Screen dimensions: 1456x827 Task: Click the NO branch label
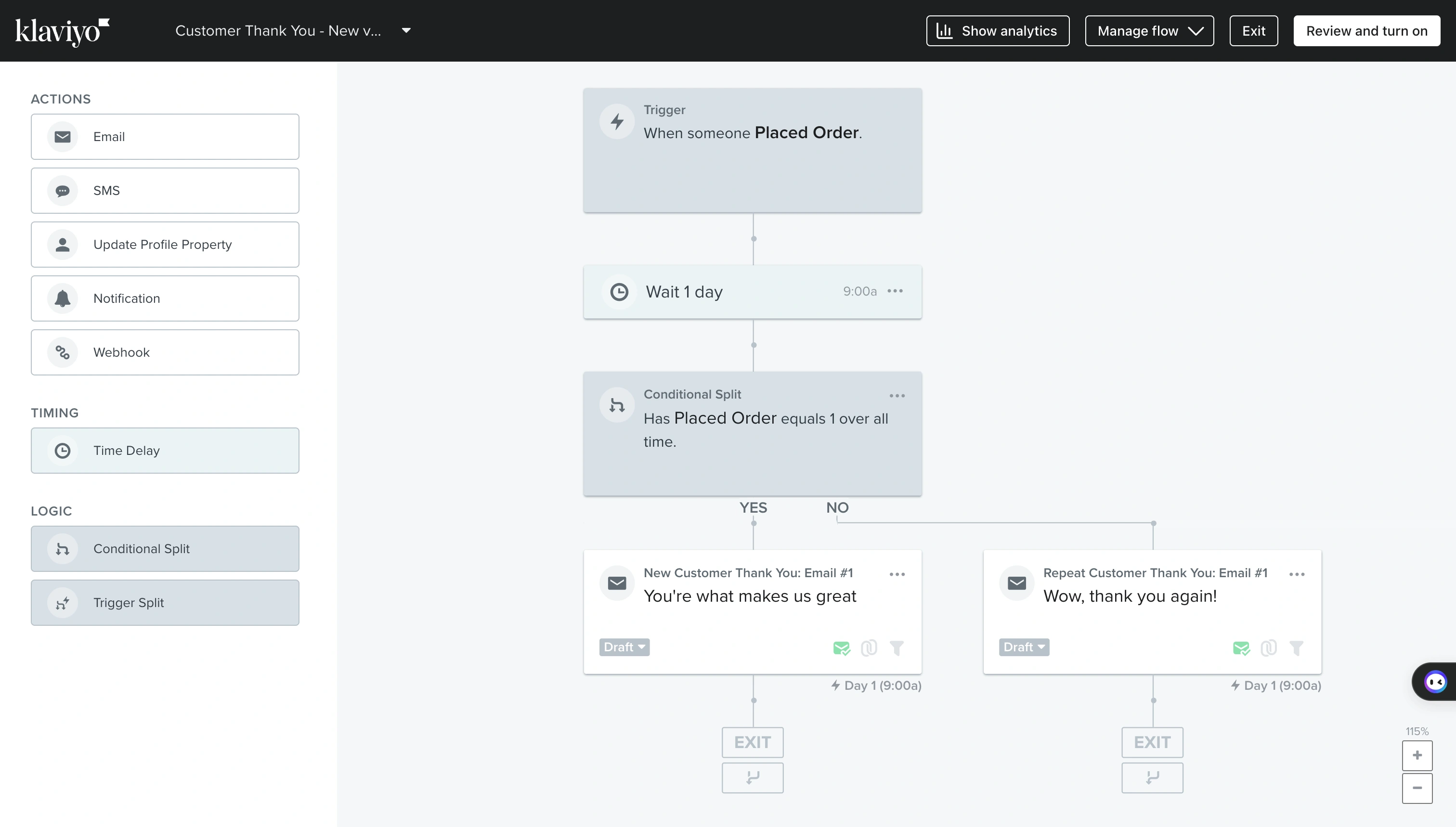pos(837,508)
